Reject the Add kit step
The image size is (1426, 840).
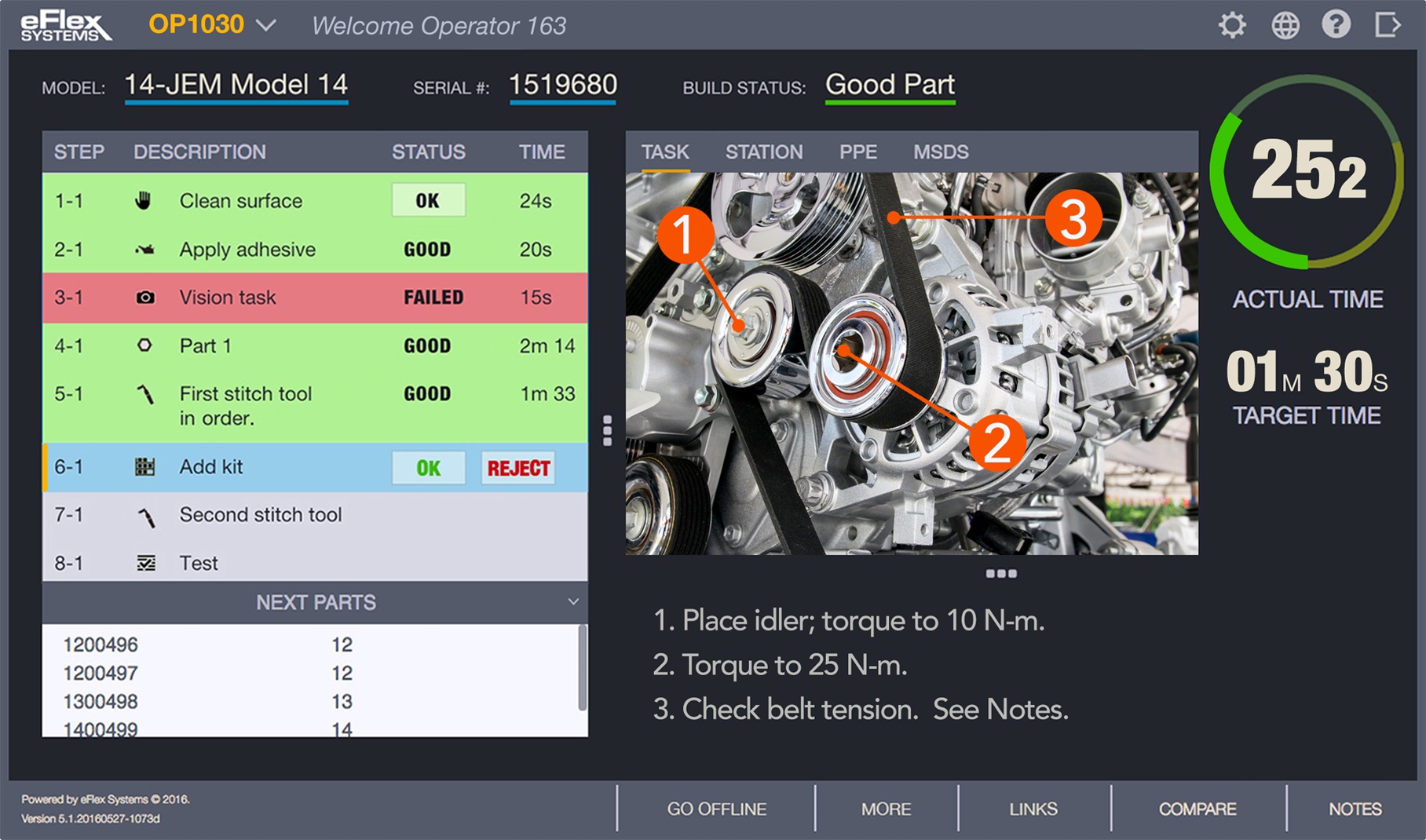pos(518,468)
